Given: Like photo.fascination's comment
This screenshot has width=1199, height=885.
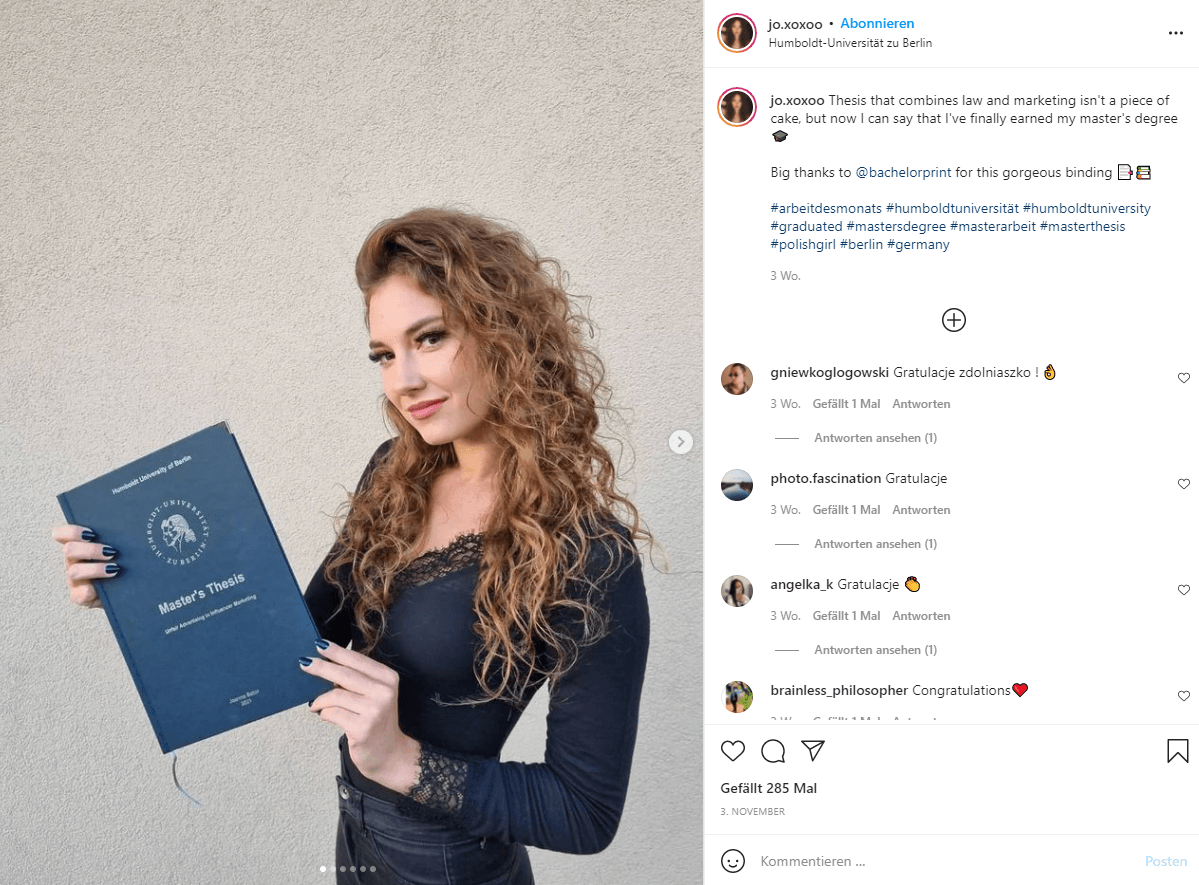Looking at the screenshot, I should pyautogui.click(x=1184, y=483).
